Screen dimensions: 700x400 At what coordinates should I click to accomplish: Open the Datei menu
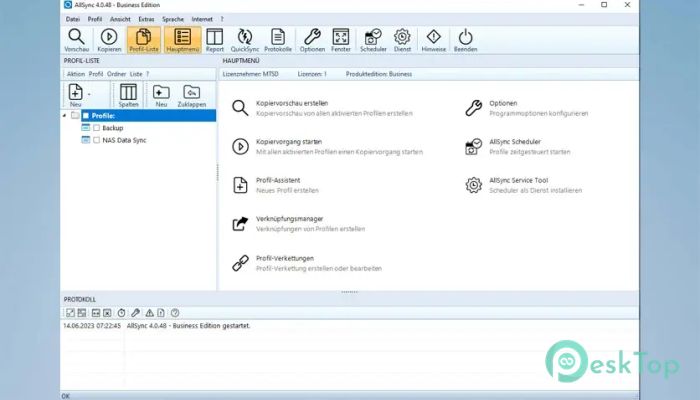tap(73, 19)
